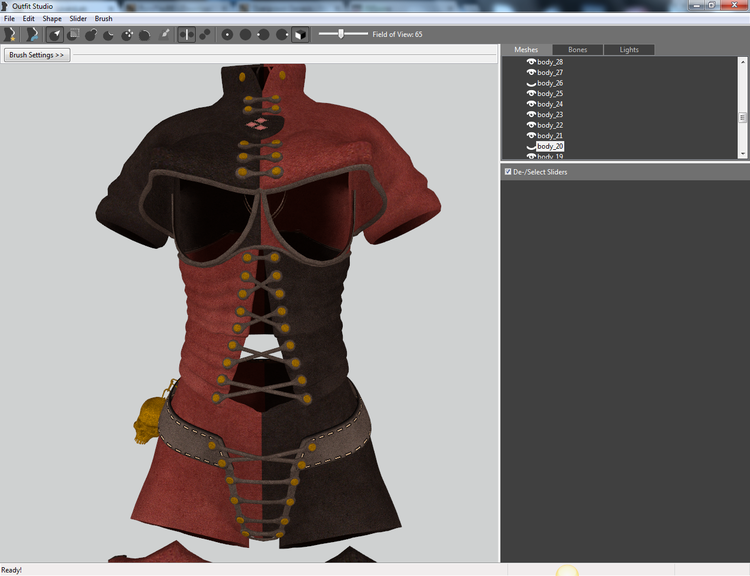Screen dimensions: 750x576
Task: Switch to the Lights tab
Action: coord(629,50)
